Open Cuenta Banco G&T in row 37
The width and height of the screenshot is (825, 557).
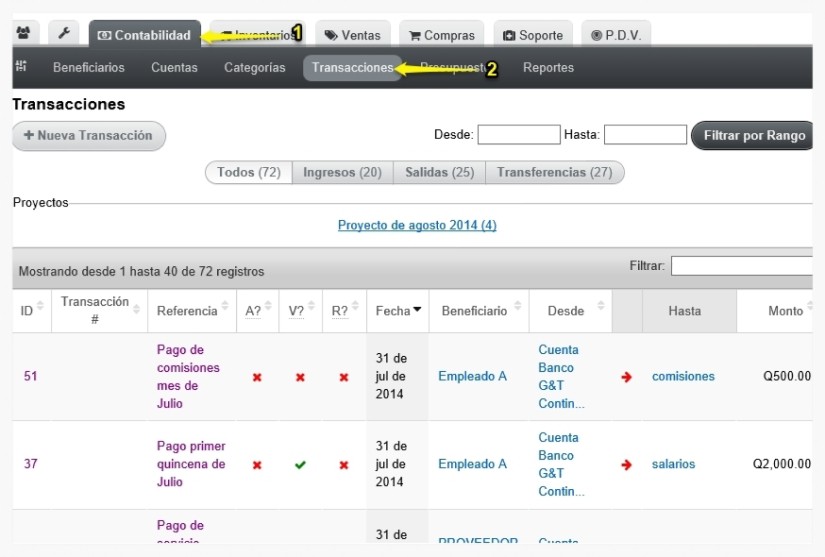point(561,464)
